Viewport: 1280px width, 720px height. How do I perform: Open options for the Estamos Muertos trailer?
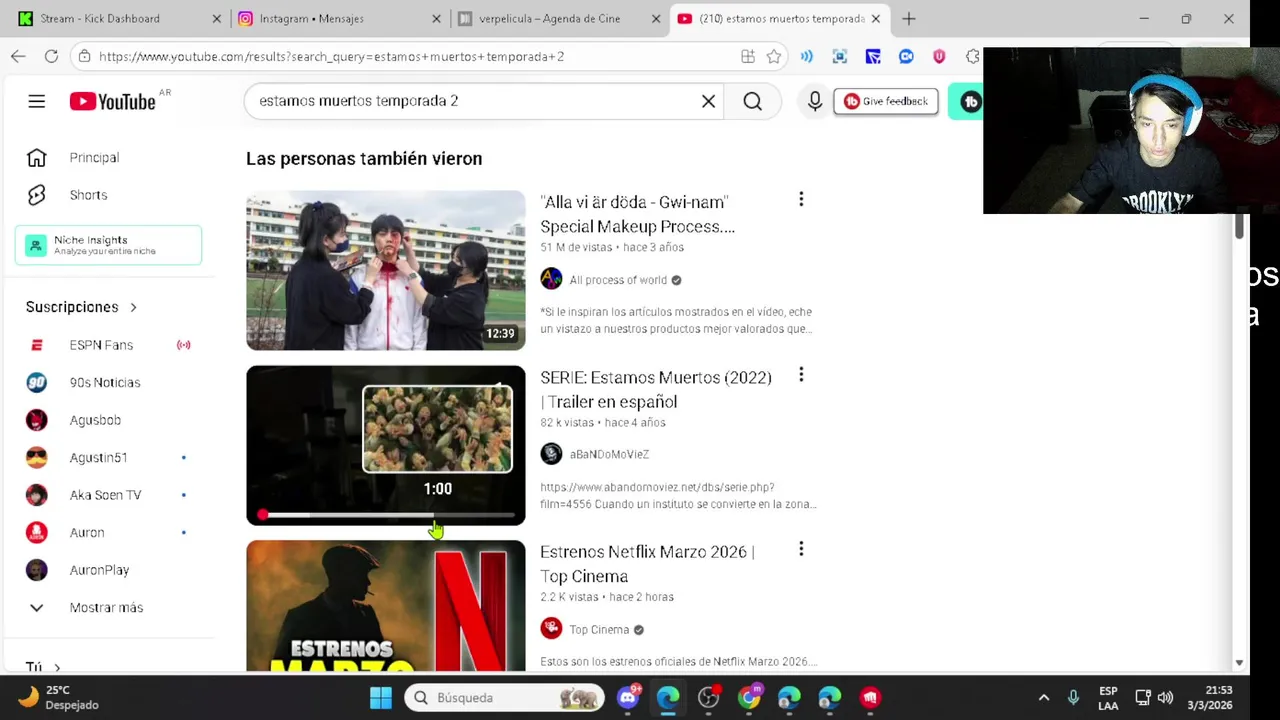pyautogui.click(x=801, y=375)
